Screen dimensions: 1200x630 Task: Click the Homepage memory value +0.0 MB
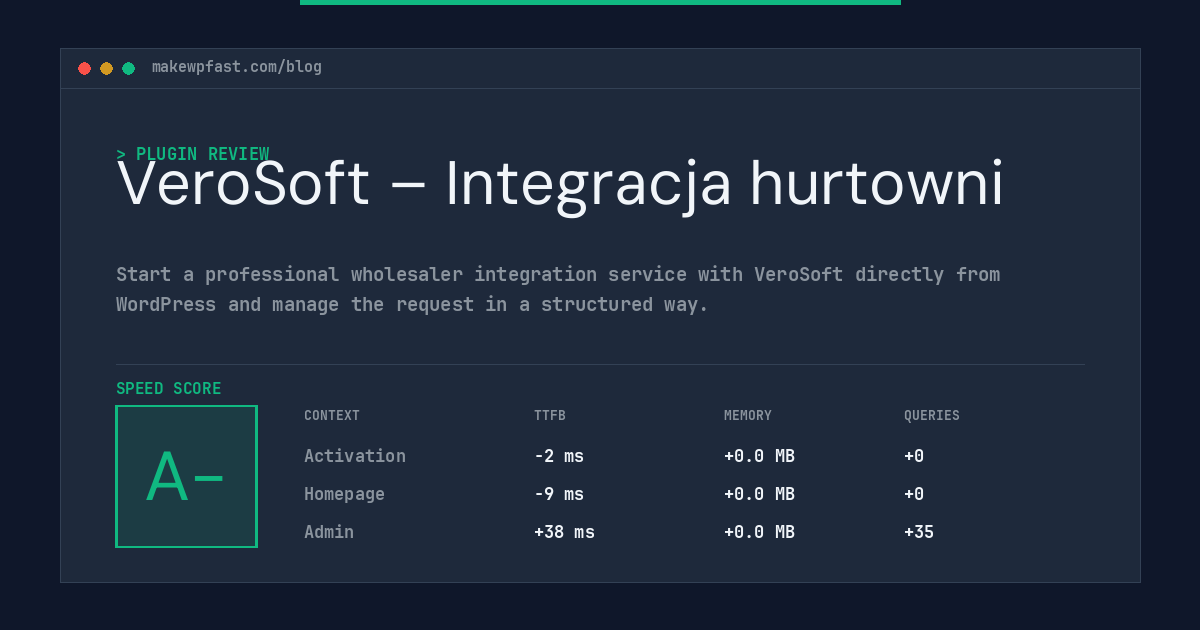click(x=759, y=494)
